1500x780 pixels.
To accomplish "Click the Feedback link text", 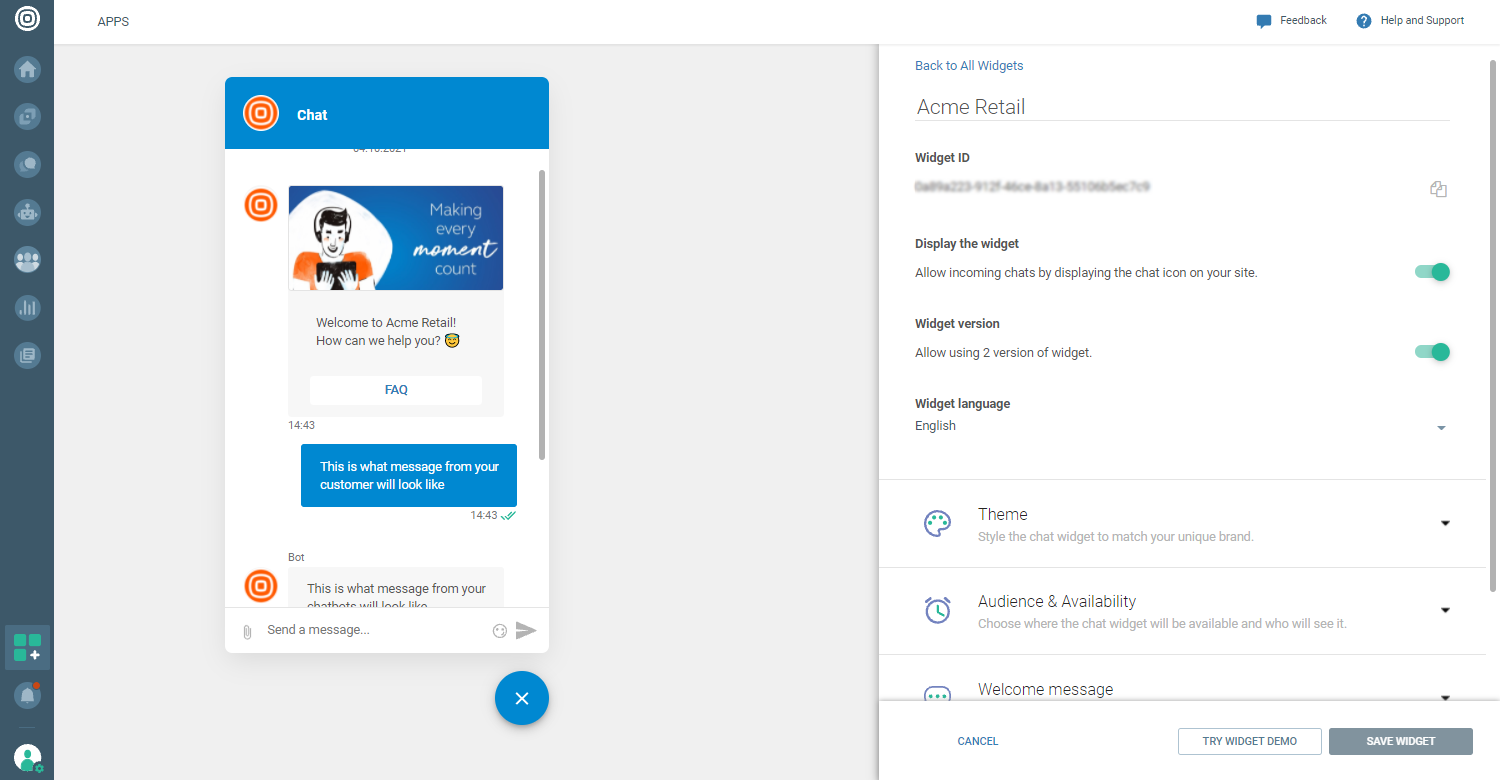I will click(1303, 20).
